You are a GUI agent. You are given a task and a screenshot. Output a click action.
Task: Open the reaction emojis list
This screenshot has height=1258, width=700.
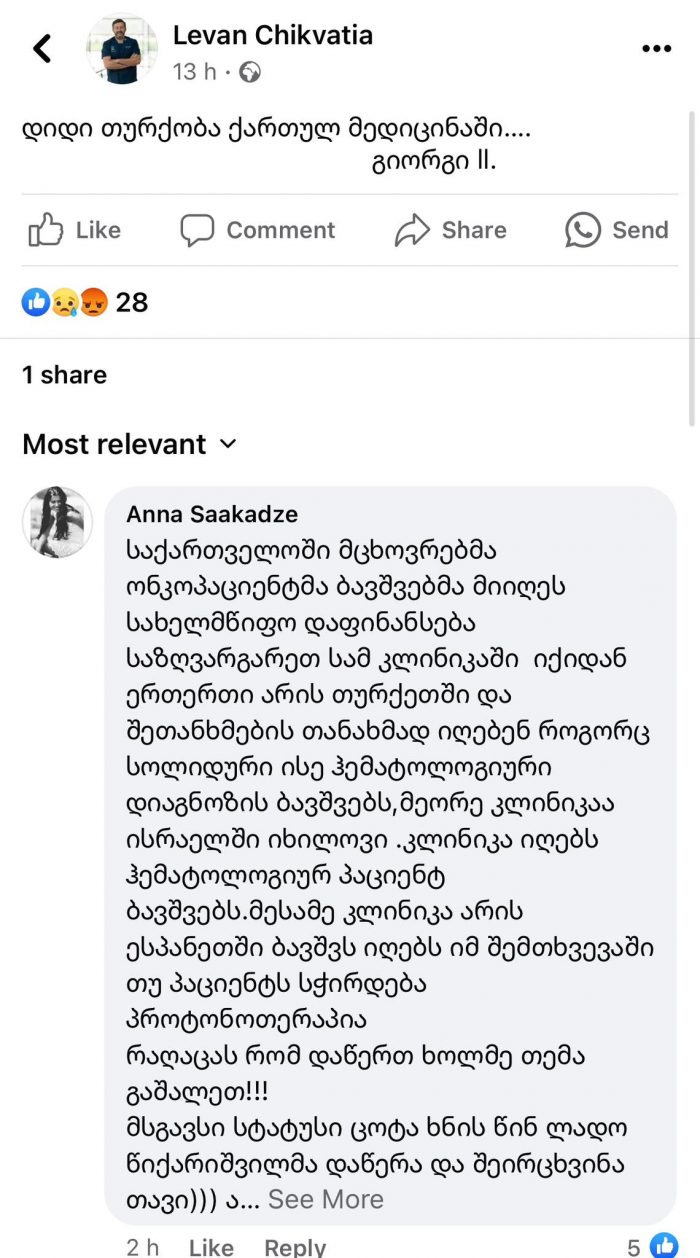tap(65, 302)
